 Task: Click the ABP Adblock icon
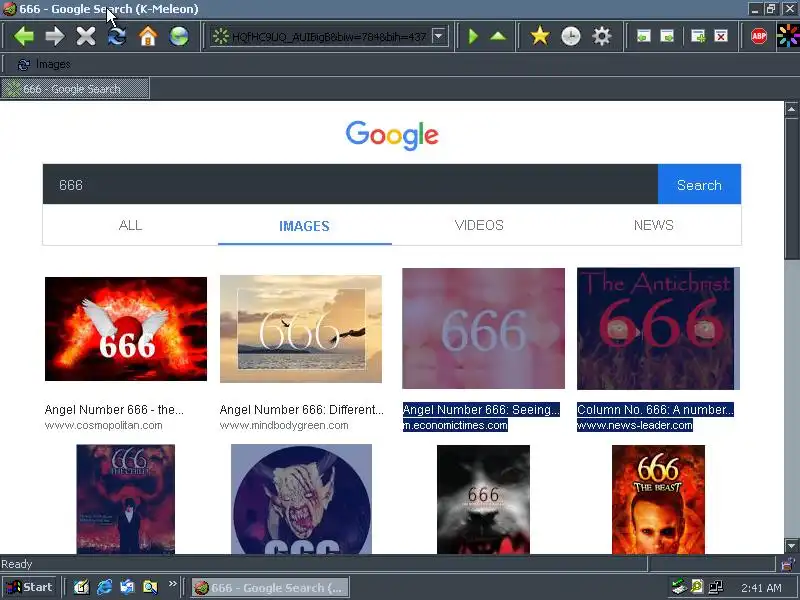pos(759,36)
